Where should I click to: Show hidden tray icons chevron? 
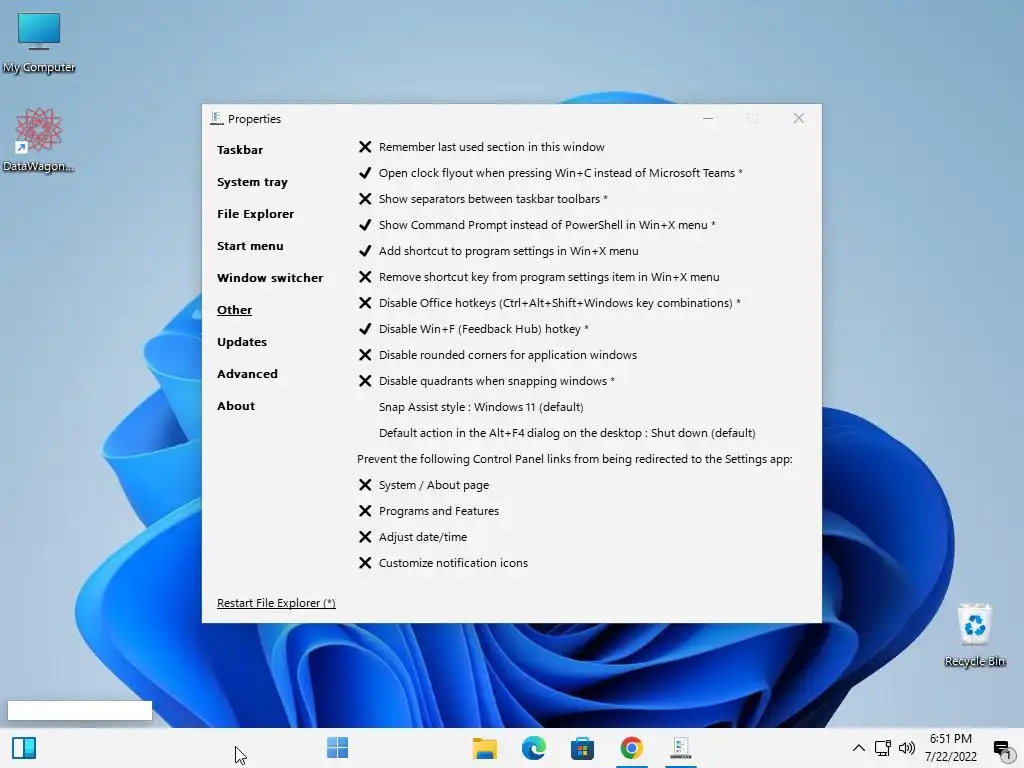859,748
